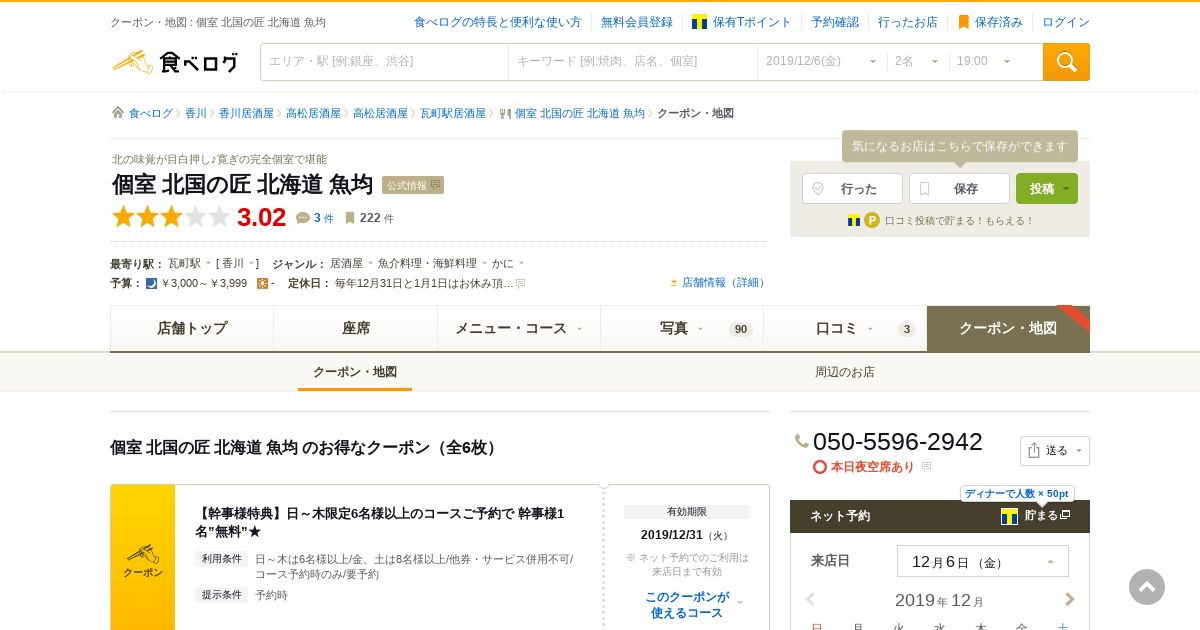Click the 貯まる T-point link

[1036, 516]
